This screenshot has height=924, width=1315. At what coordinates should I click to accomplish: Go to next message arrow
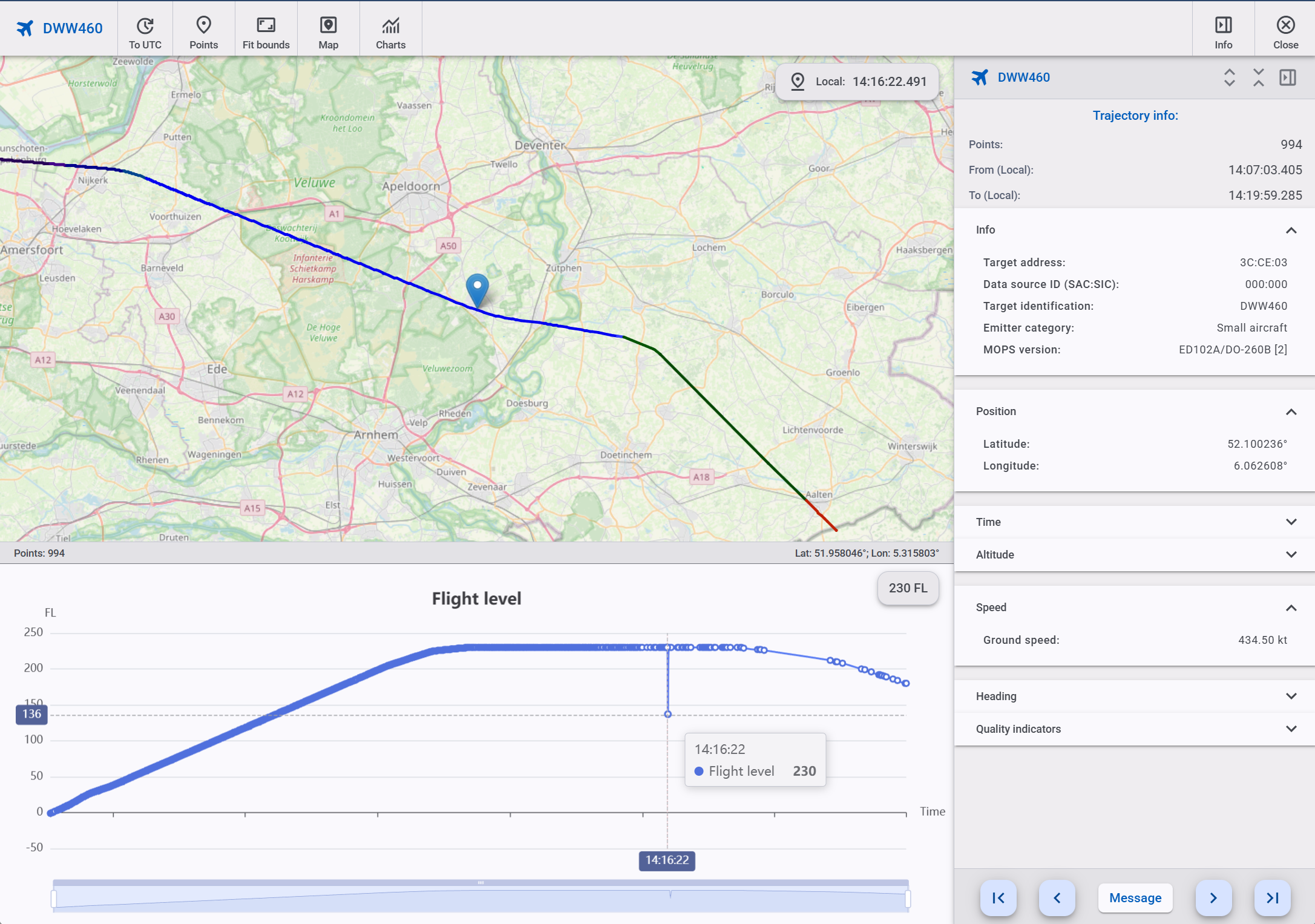pyautogui.click(x=1213, y=898)
